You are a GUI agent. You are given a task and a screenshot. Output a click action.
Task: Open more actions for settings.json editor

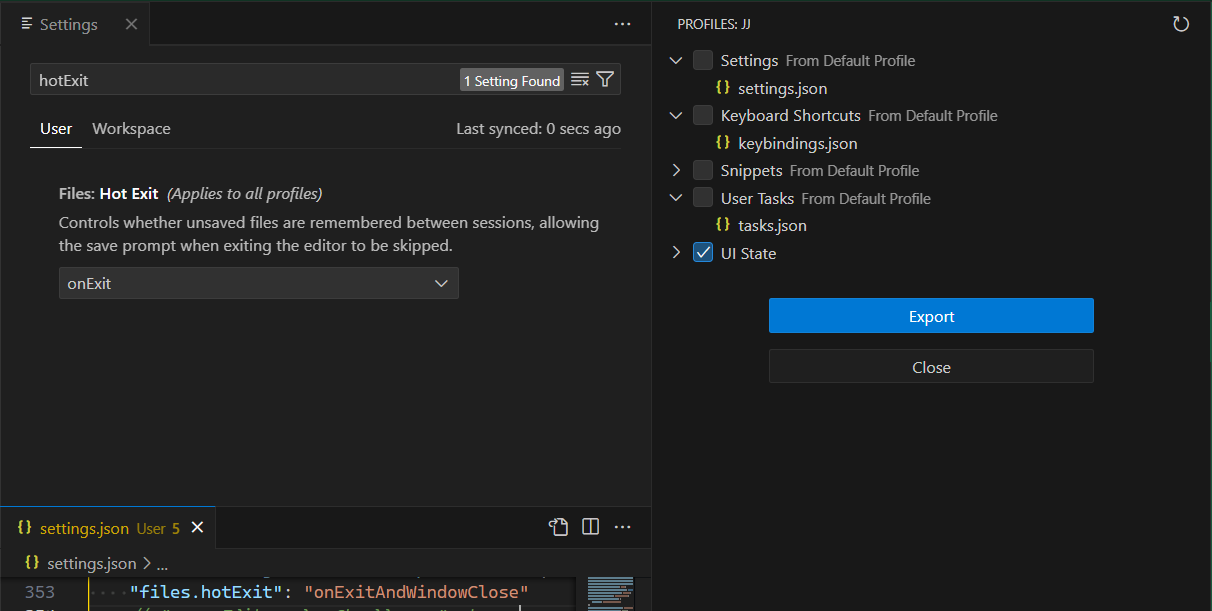click(x=622, y=527)
